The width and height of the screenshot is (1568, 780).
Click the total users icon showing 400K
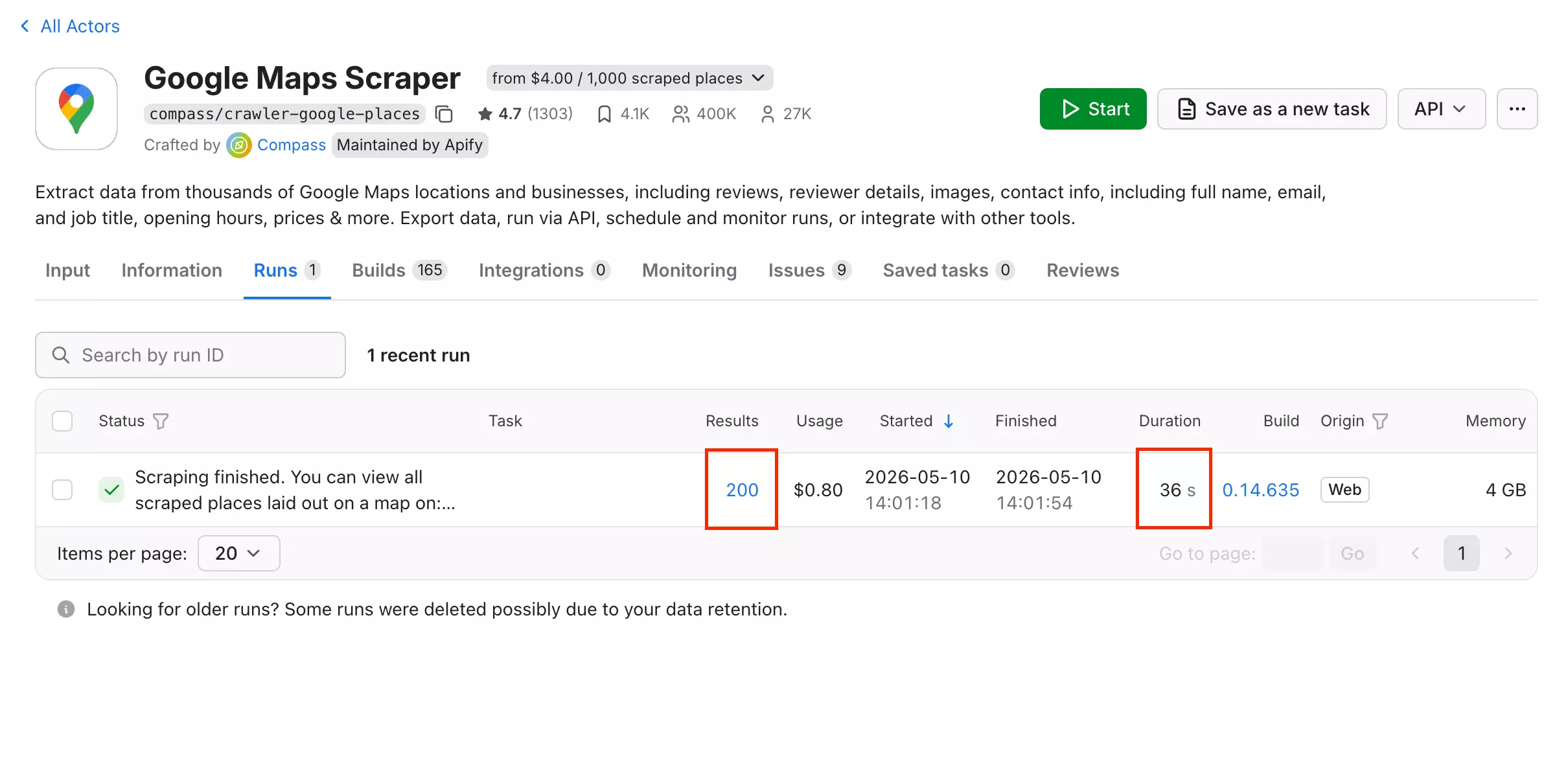680,114
